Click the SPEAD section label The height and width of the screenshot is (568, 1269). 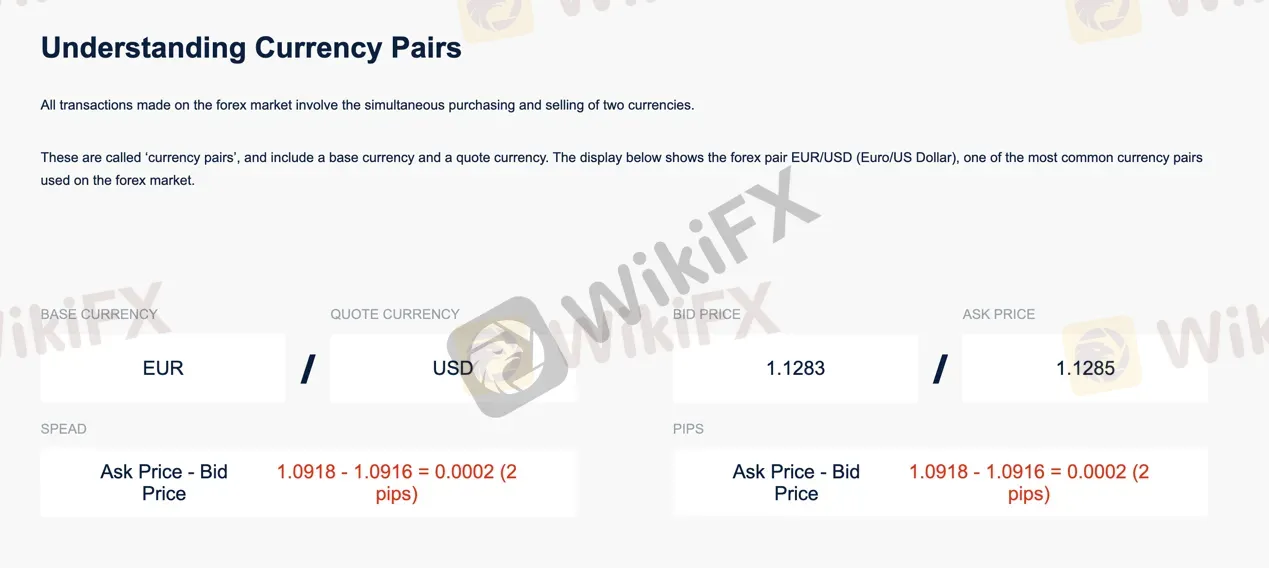pyautogui.click(x=64, y=429)
